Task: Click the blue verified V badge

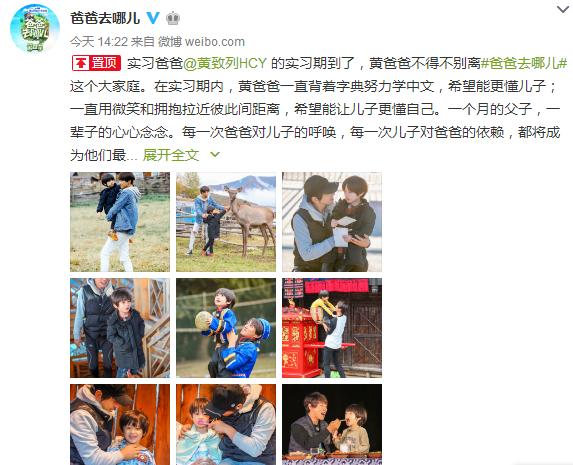Action: (153, 18)
